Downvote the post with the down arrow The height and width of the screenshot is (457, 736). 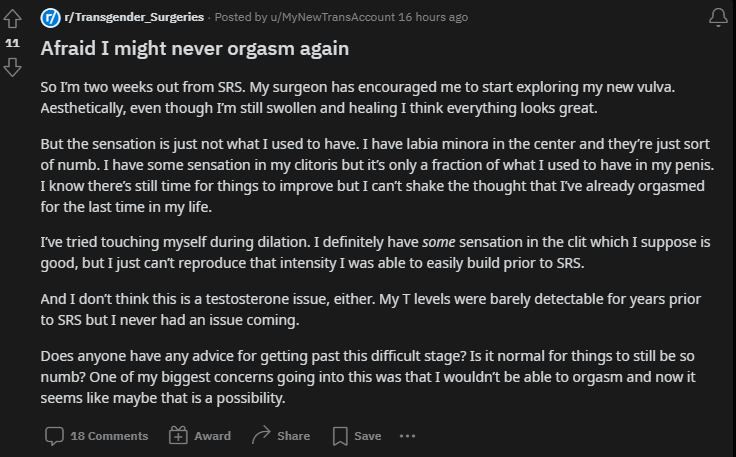[12, 67]
